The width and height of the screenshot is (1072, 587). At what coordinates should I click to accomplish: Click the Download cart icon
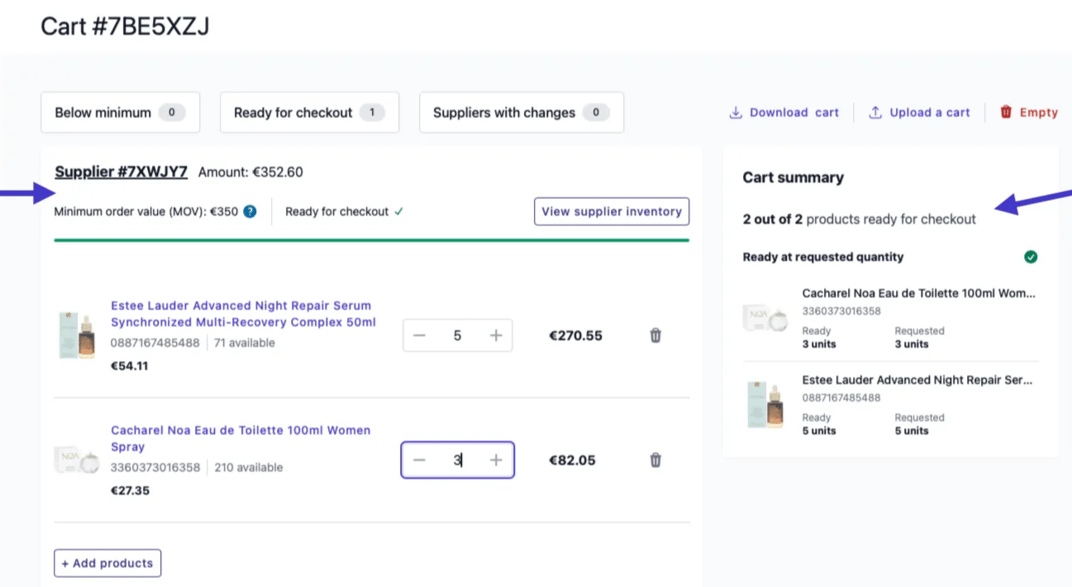pos(737,112)
